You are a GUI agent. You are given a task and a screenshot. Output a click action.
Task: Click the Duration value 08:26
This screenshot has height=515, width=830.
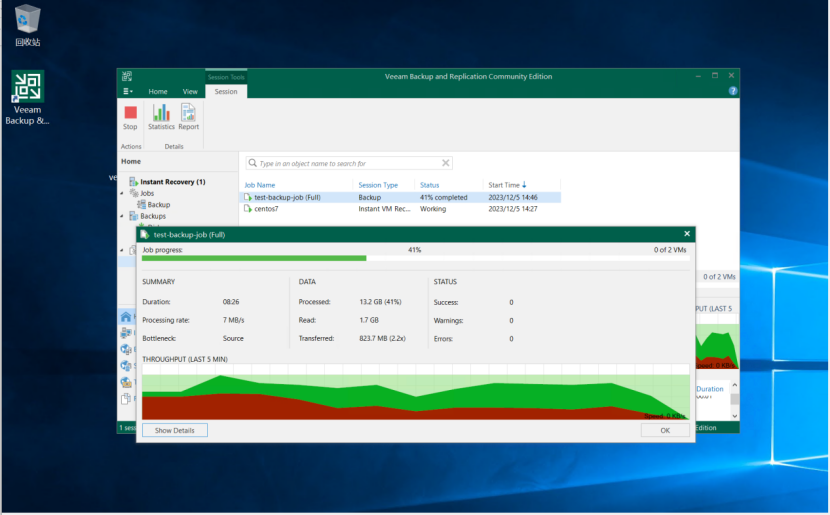[x=231, y=302]
